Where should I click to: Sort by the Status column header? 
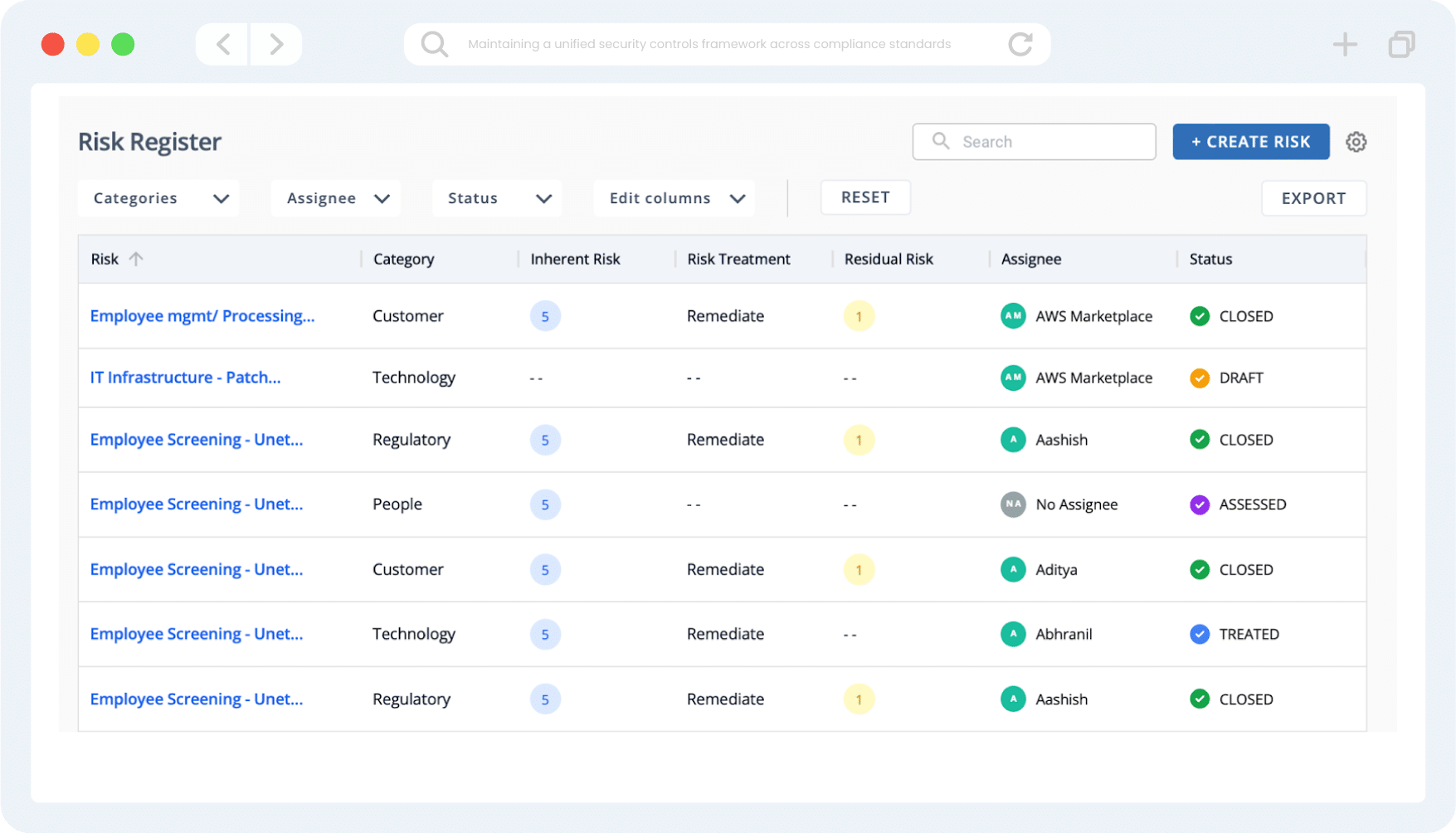pyautogui.click(x=1210, y=259)
